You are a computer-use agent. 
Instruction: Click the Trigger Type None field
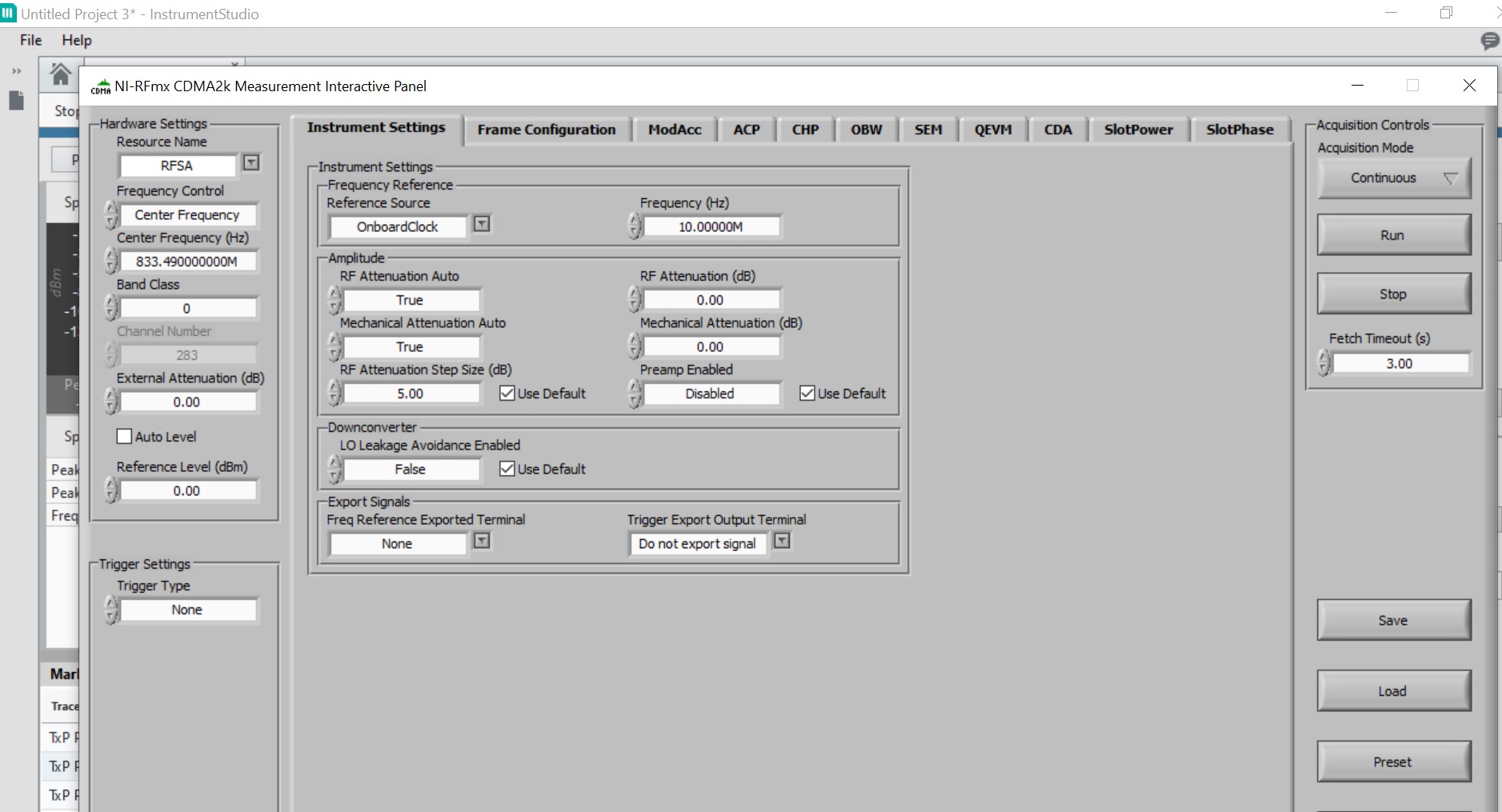click(187, 610)
